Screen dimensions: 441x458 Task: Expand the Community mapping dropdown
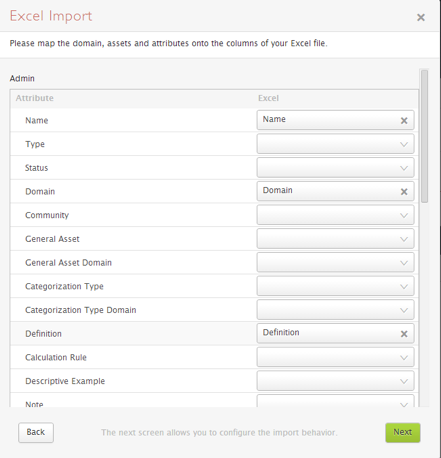pos(335,215)
